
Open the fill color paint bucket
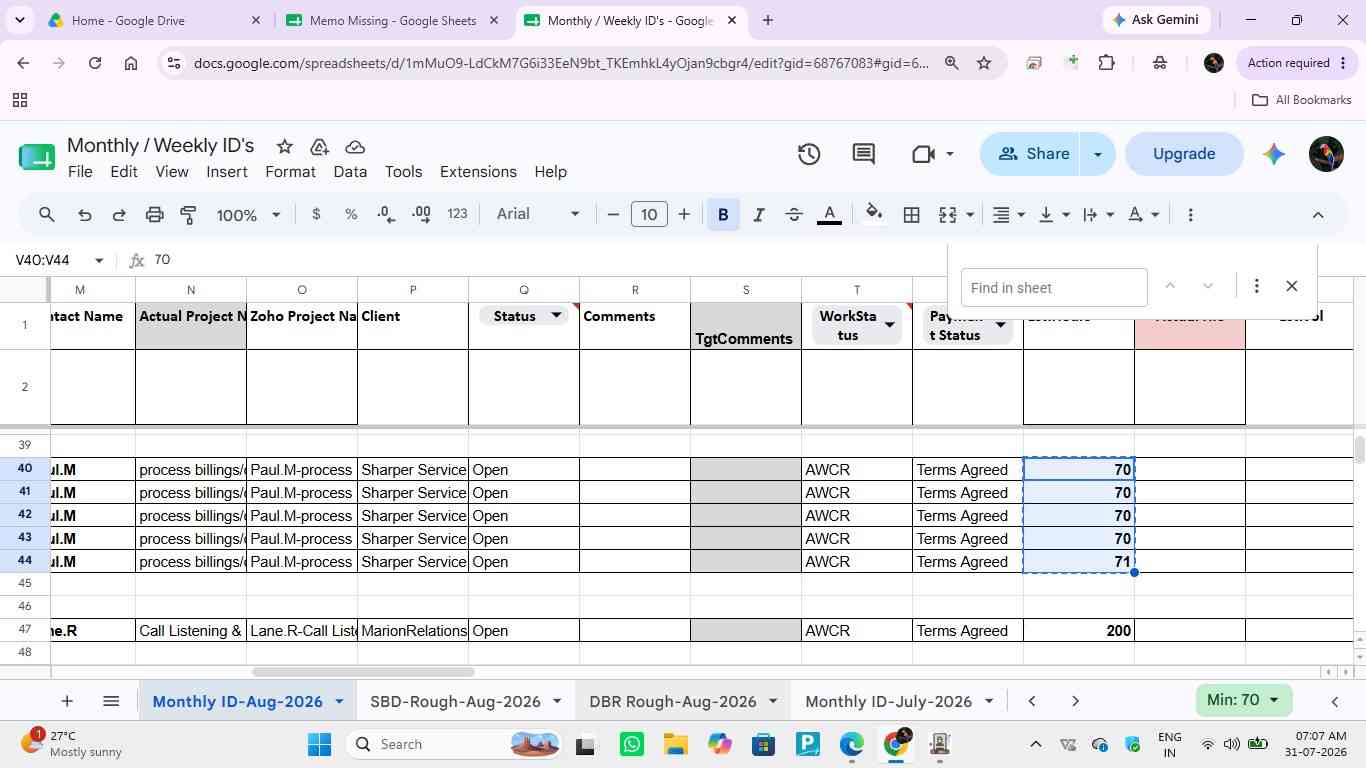(874, 214)
